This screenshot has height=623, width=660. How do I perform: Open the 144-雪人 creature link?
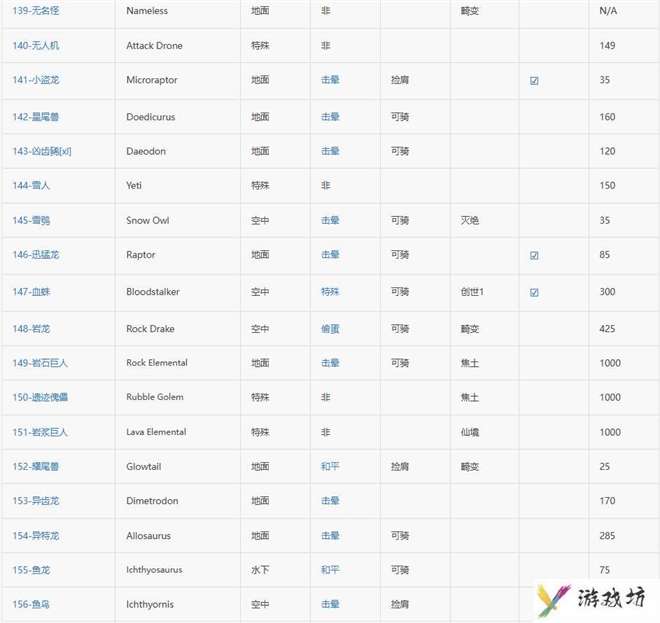[x=31, y=186]
